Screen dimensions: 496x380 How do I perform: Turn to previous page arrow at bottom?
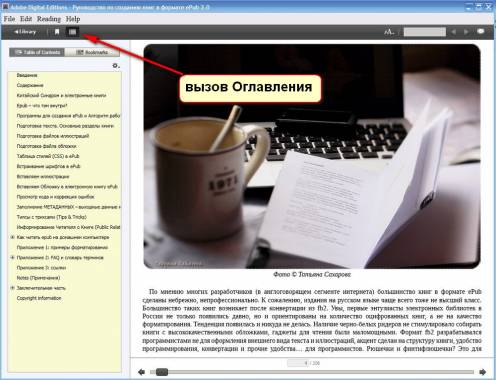pos(141,372)
